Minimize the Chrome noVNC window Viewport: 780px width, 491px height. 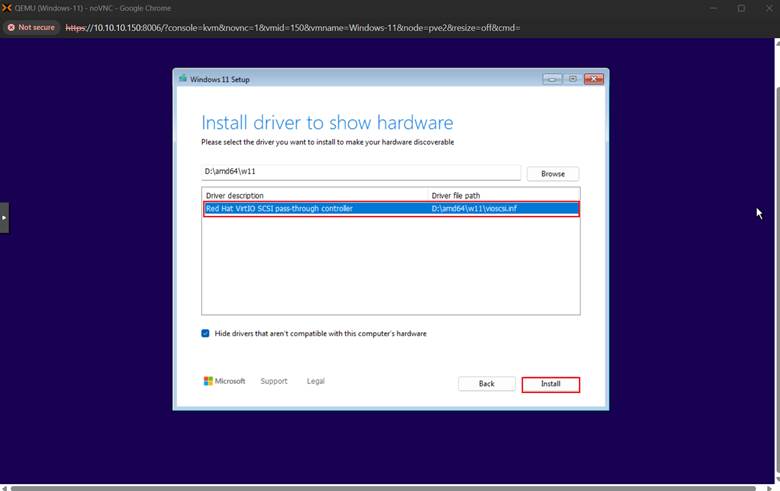coord(714,8)
